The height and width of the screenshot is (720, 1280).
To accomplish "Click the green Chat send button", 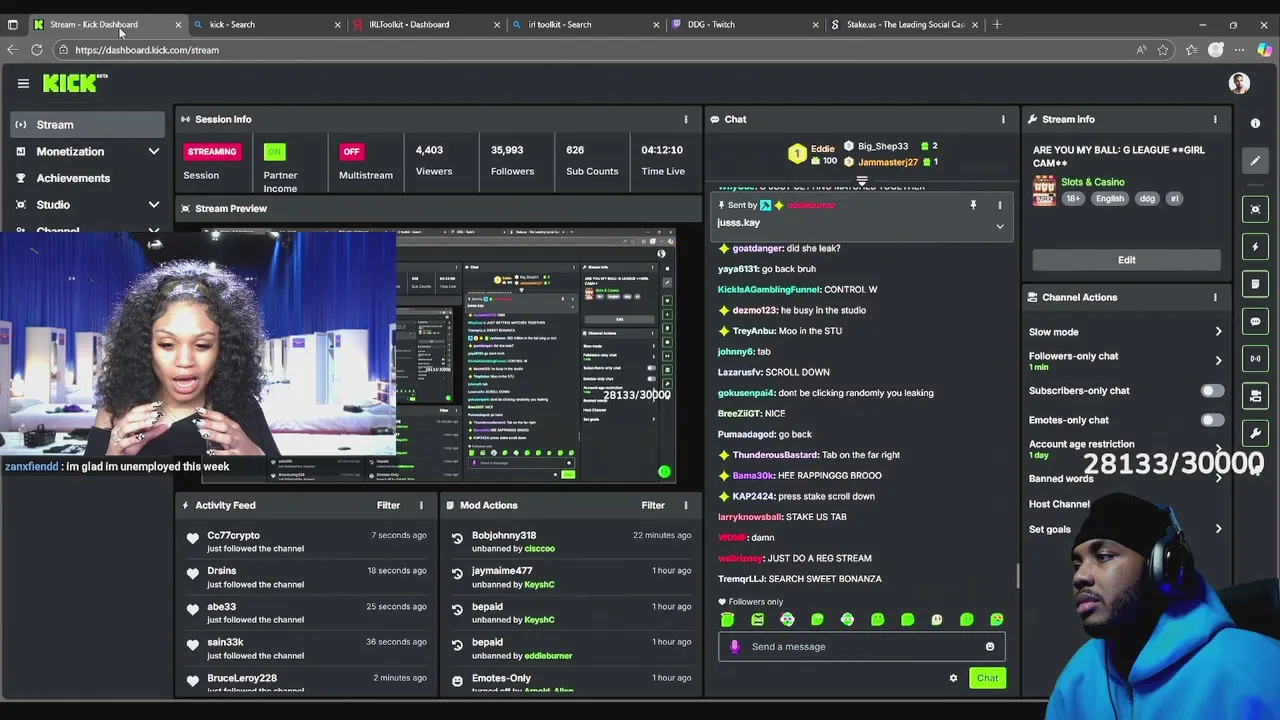I will [x=987, y=678].
